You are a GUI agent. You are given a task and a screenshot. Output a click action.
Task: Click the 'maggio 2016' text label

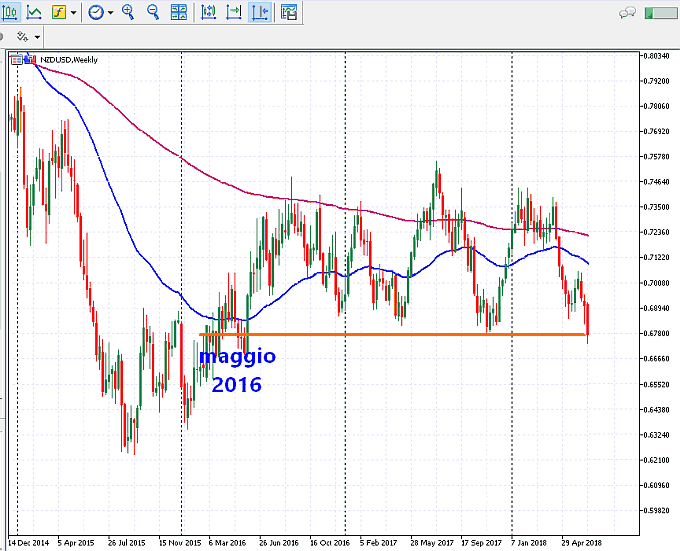237,369
